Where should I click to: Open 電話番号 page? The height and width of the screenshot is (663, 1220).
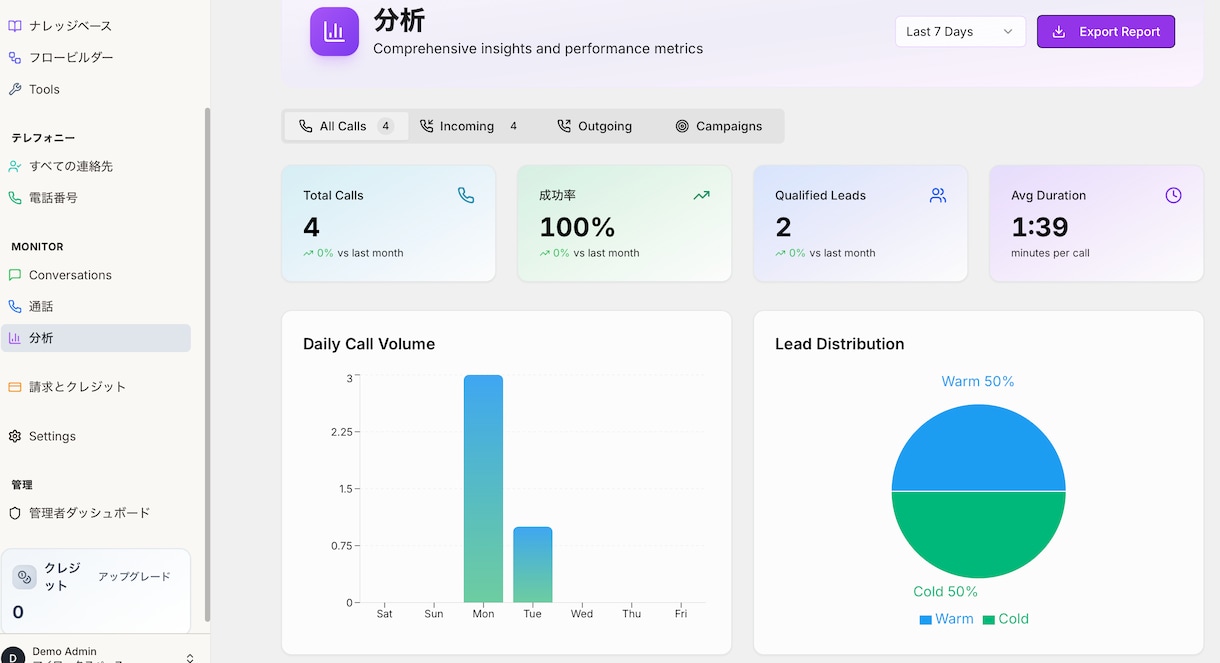[96, 198]
